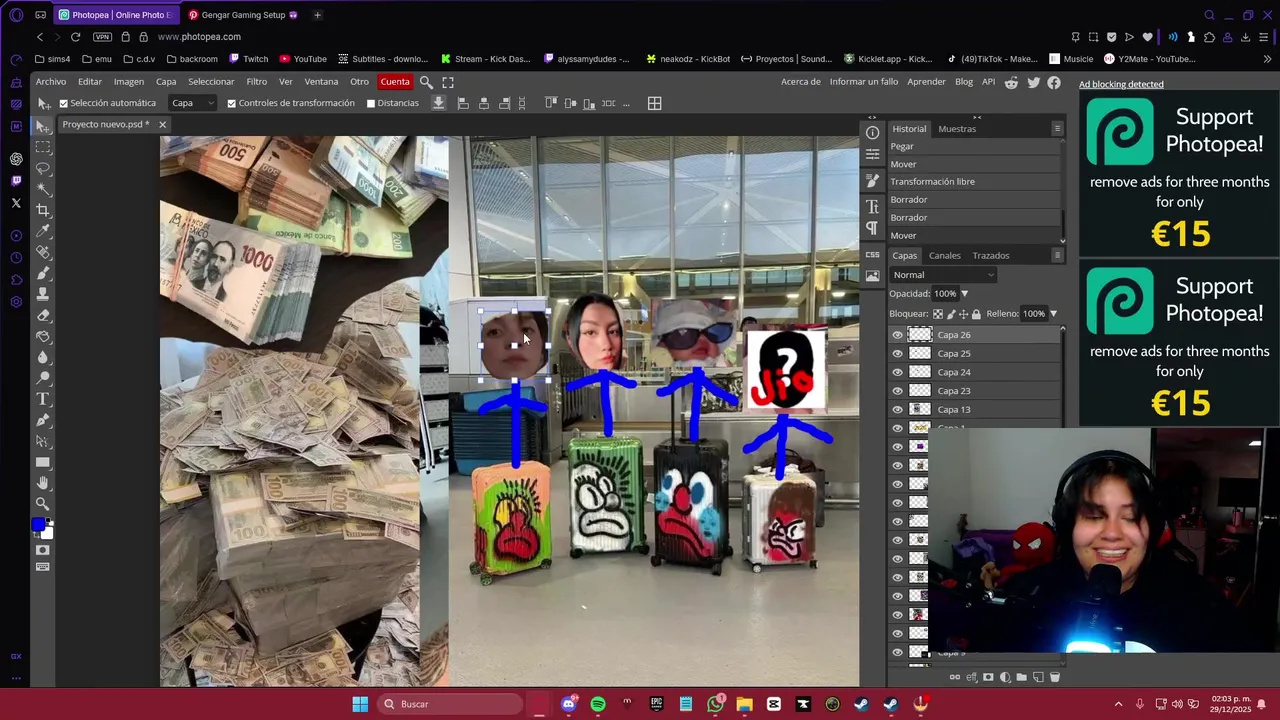Click the red Cuenta button
Viewport: 1280px width, 720px height.
[x=395, y=82]
